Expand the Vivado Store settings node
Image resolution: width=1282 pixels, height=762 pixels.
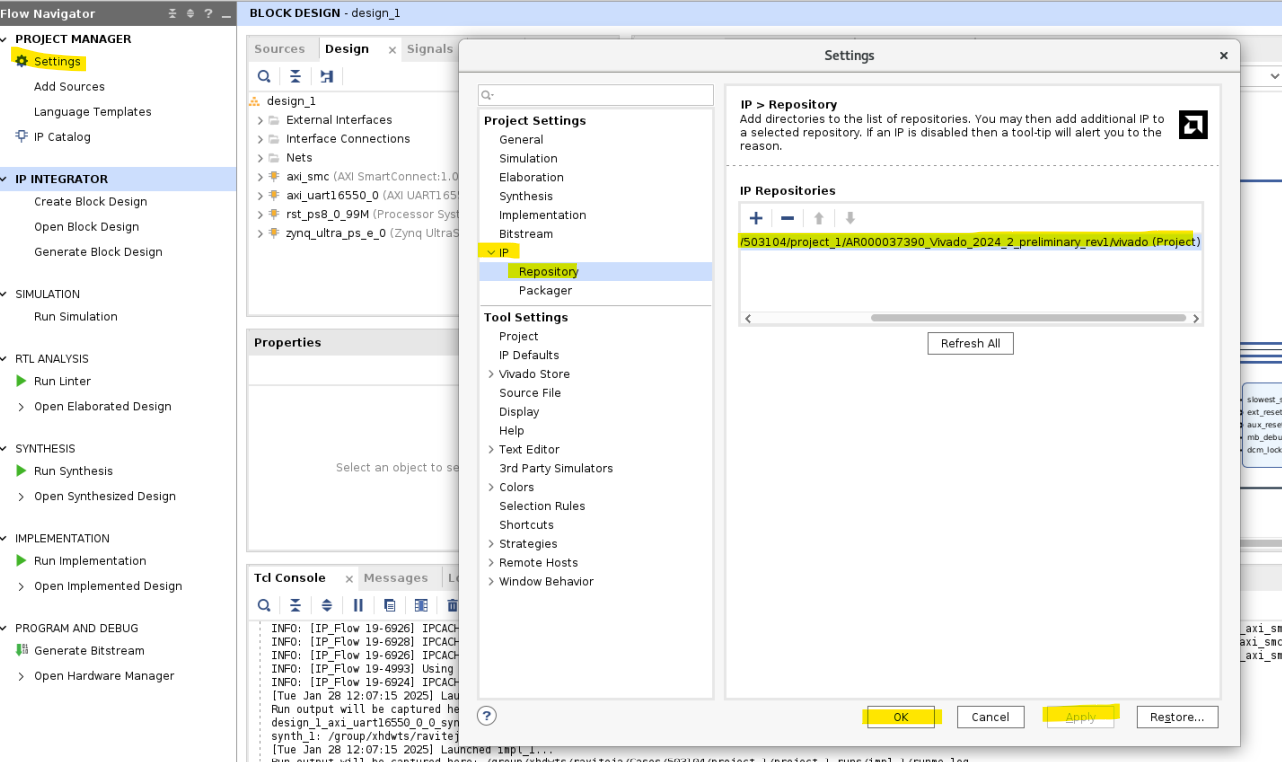[x=491, y=374]
